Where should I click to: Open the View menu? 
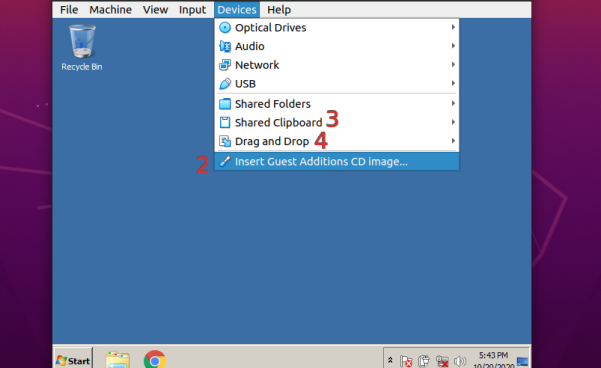pyautogui.click(x=155, y=10)
